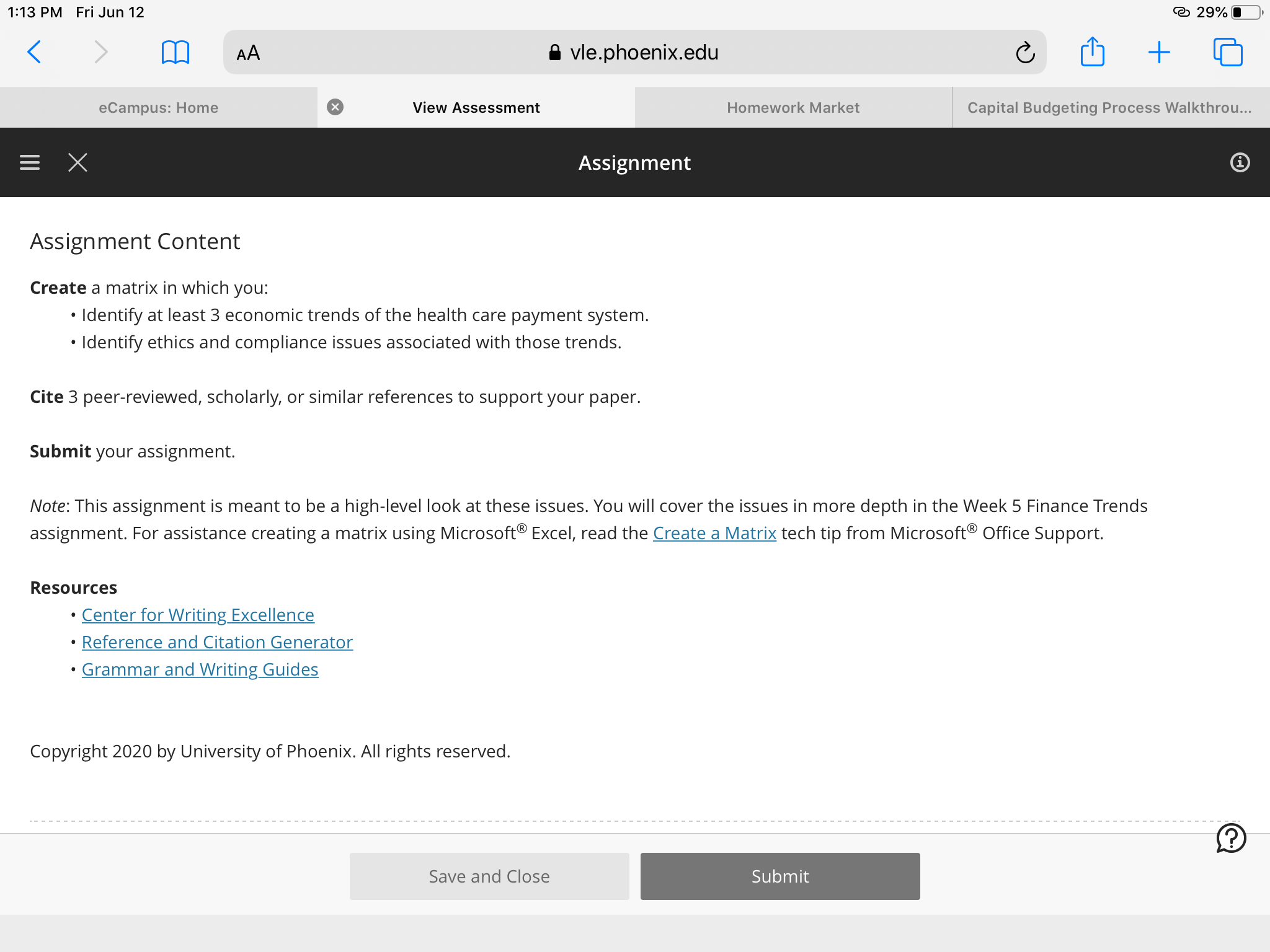Switch to the Homework Market tab
The image size is (1270, 952).
(x=793, y=107)
